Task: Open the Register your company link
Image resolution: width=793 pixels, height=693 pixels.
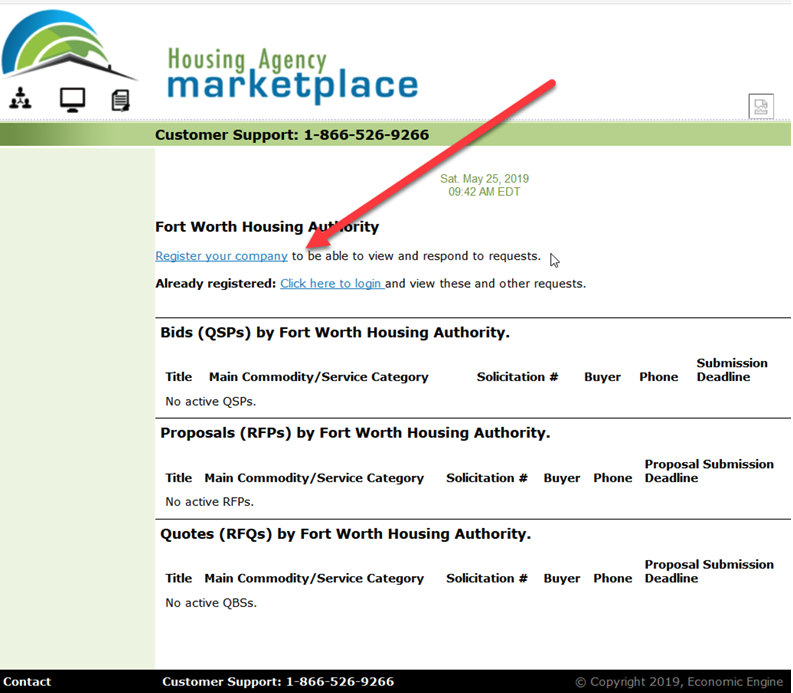Action: (x=222, y=256)
